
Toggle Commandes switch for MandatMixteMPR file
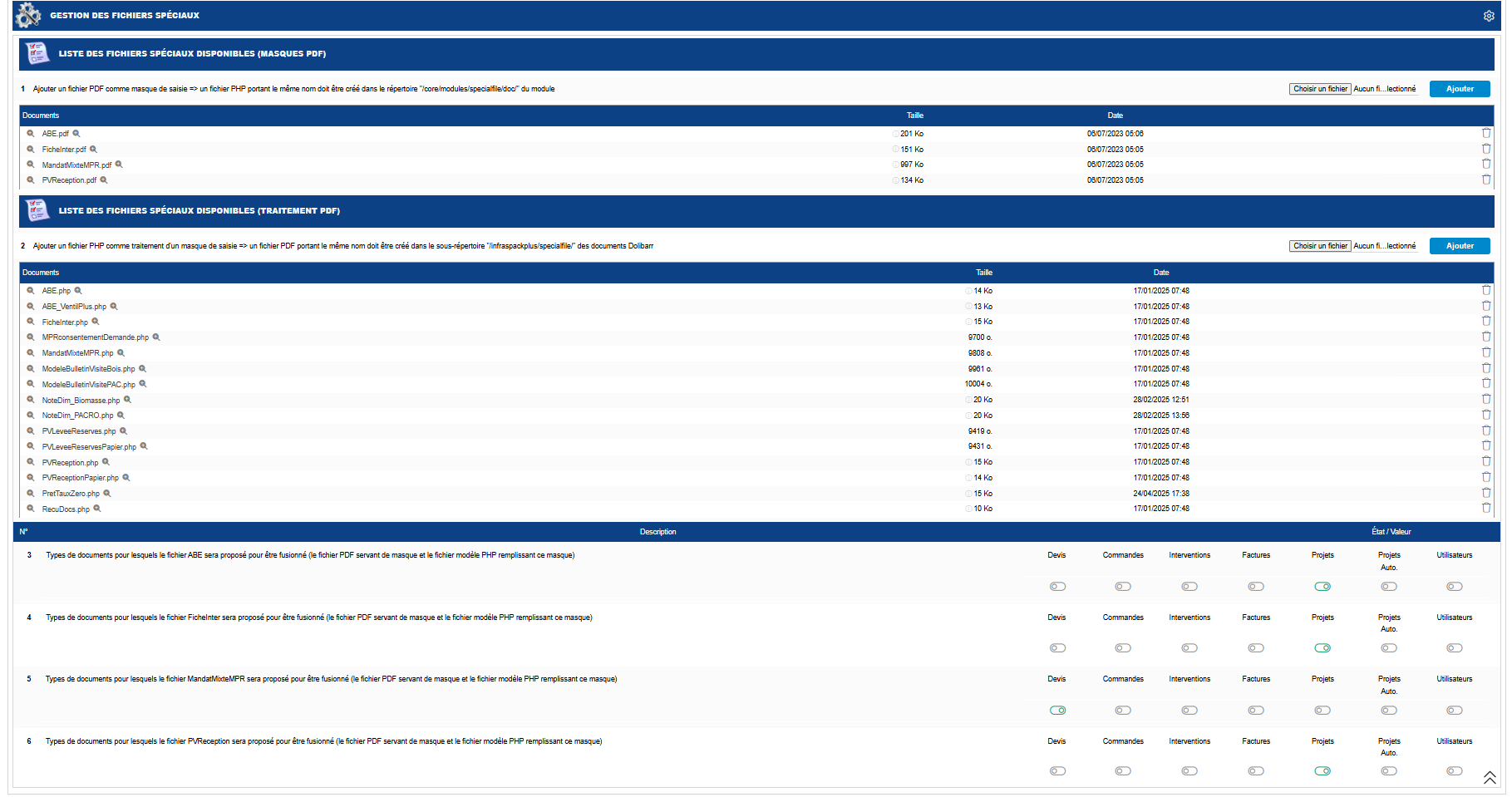coord(1123,711)
